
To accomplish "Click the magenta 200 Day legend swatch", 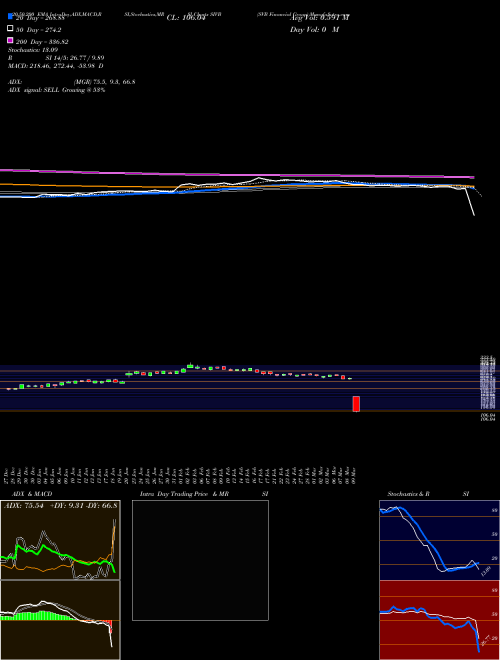I will [10, 41].
